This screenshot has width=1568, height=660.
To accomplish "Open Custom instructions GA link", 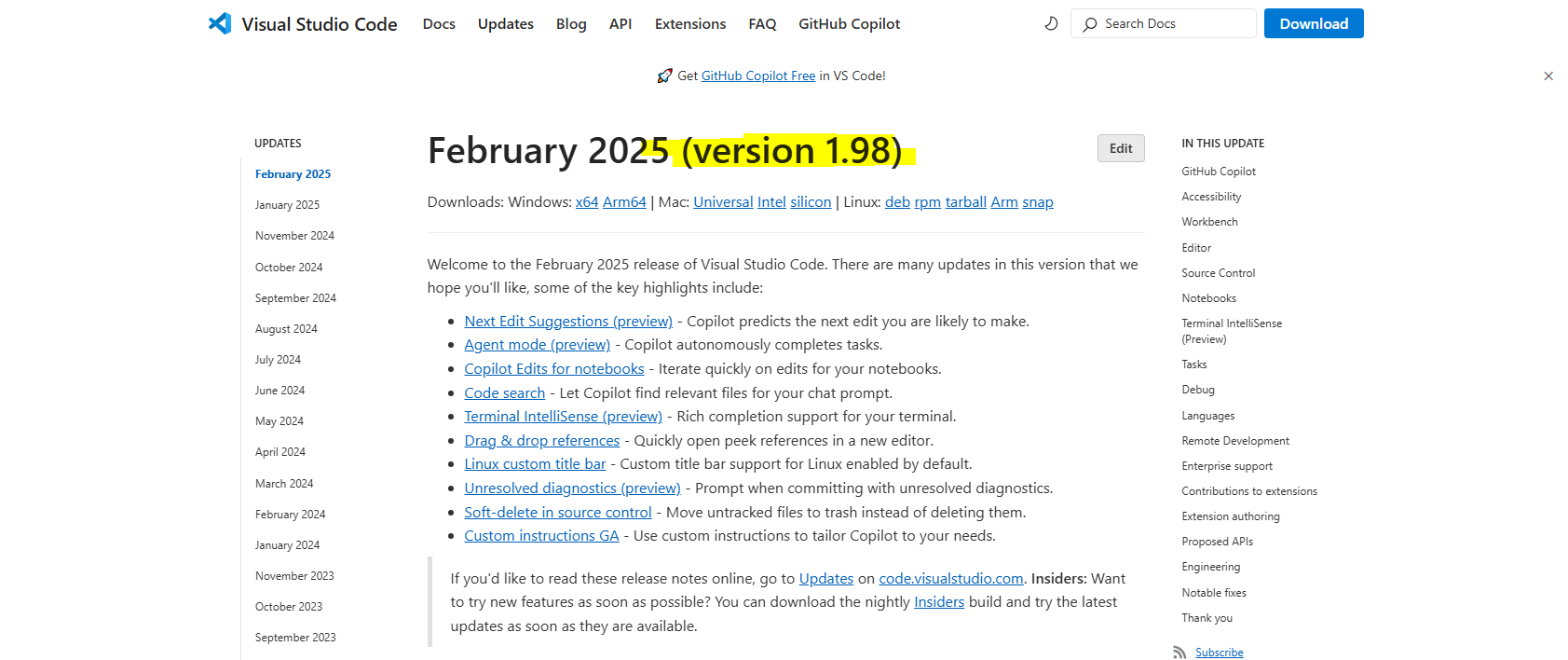I will tap(541, 536).
